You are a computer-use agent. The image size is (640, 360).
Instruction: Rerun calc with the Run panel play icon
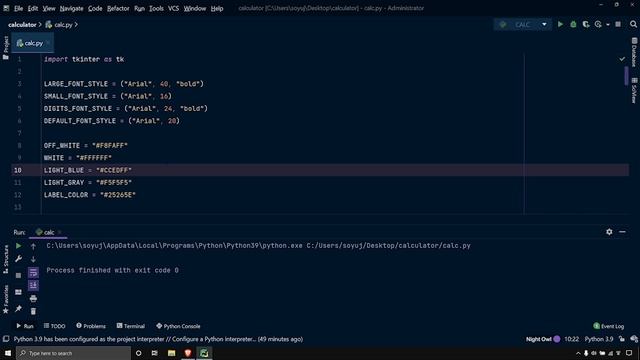tap(18, 246)
